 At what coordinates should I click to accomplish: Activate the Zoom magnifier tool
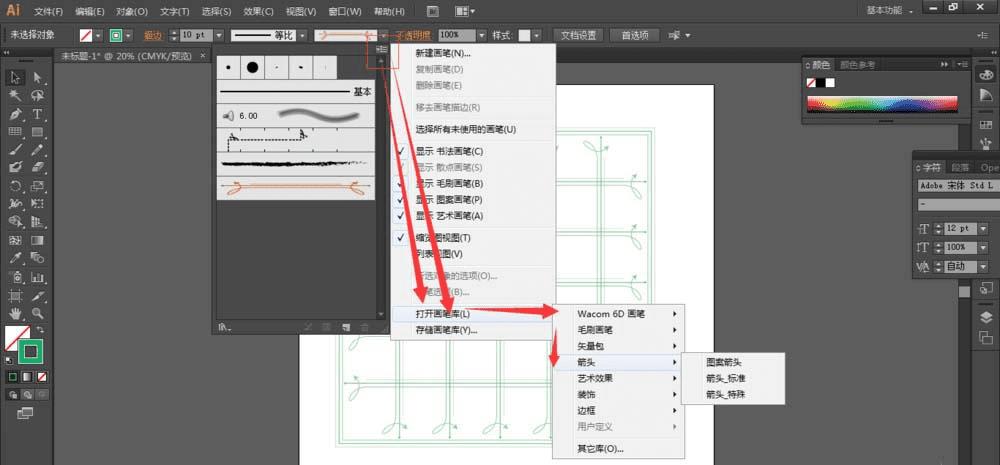coord(38,314)
